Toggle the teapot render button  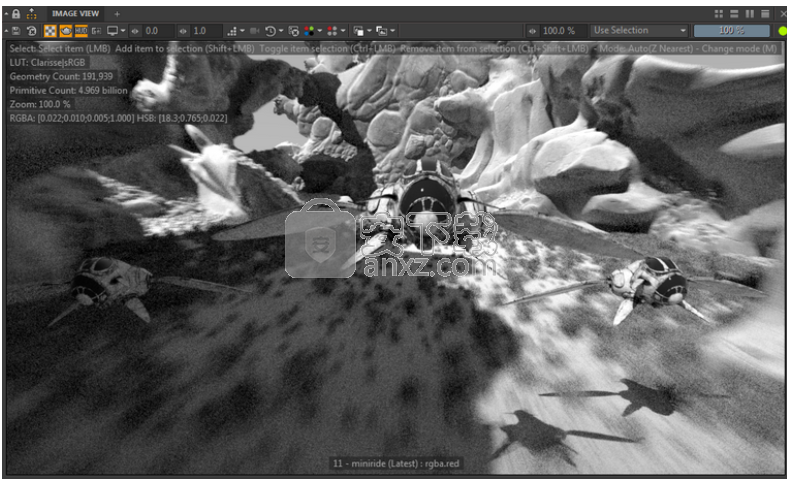(x=66, y=31)
